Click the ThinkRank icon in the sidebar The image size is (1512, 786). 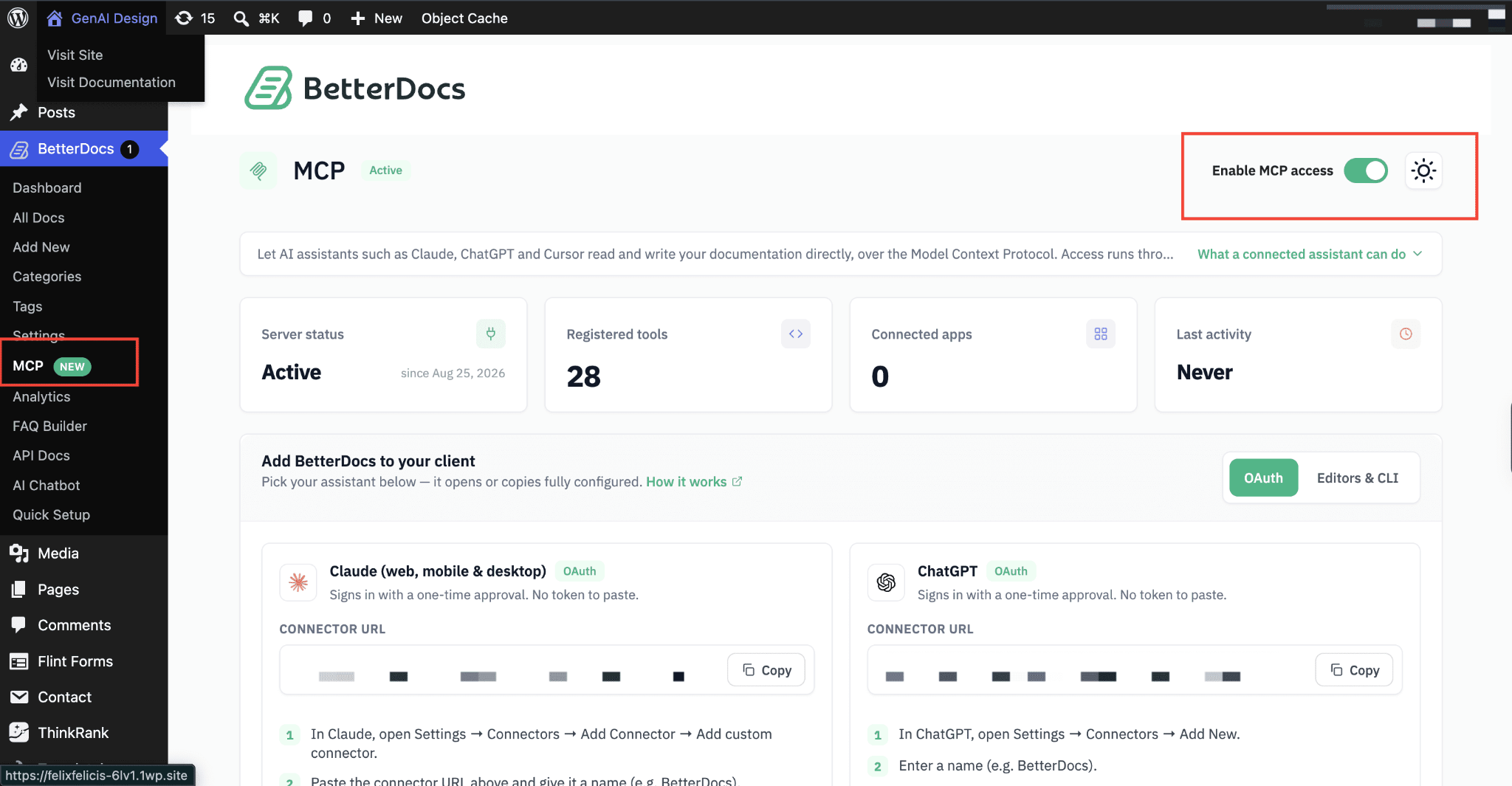(x=19, y=732)
